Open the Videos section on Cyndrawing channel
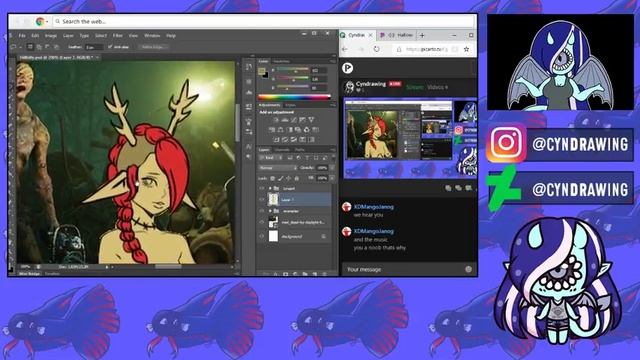640x360 pixels. point(438,87)
